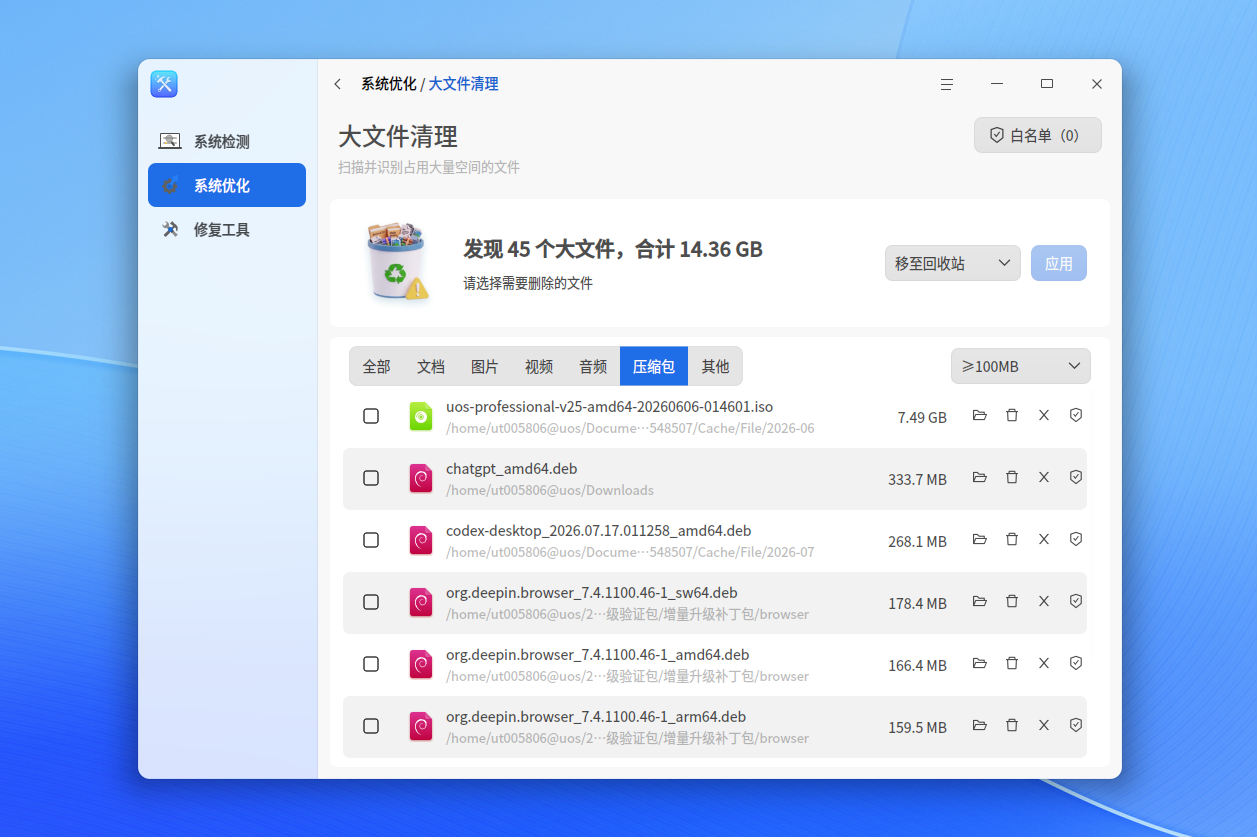Click trash icon for chatgpt_amd64.deb

click(1012, 477)
